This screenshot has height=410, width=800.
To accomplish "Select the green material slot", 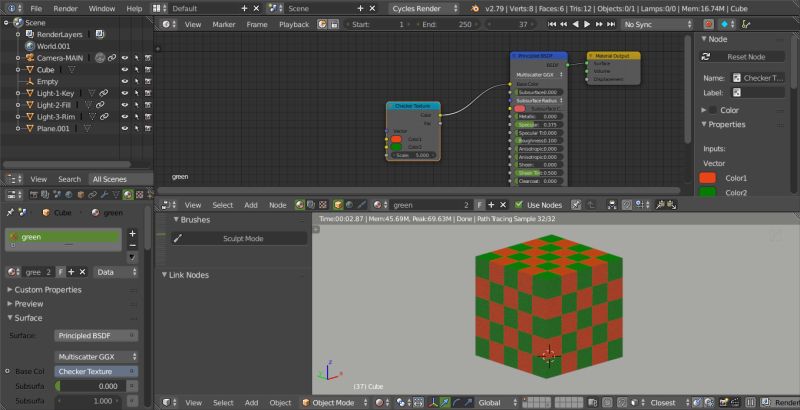I will coord(63,237).
